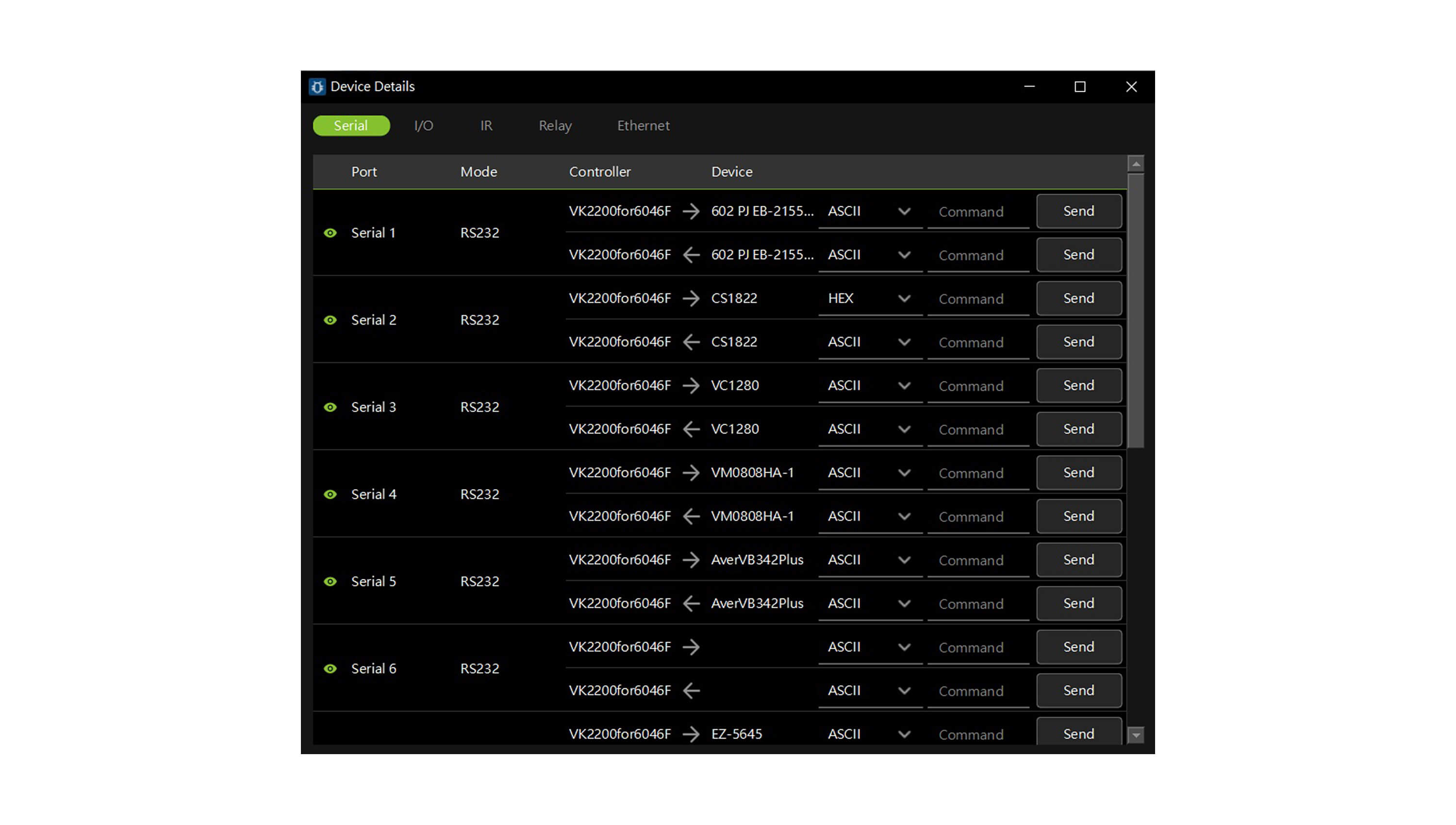Hide monitoring via Serial 5 eye icon
The image size is (1456, 825).
point(331,582)
